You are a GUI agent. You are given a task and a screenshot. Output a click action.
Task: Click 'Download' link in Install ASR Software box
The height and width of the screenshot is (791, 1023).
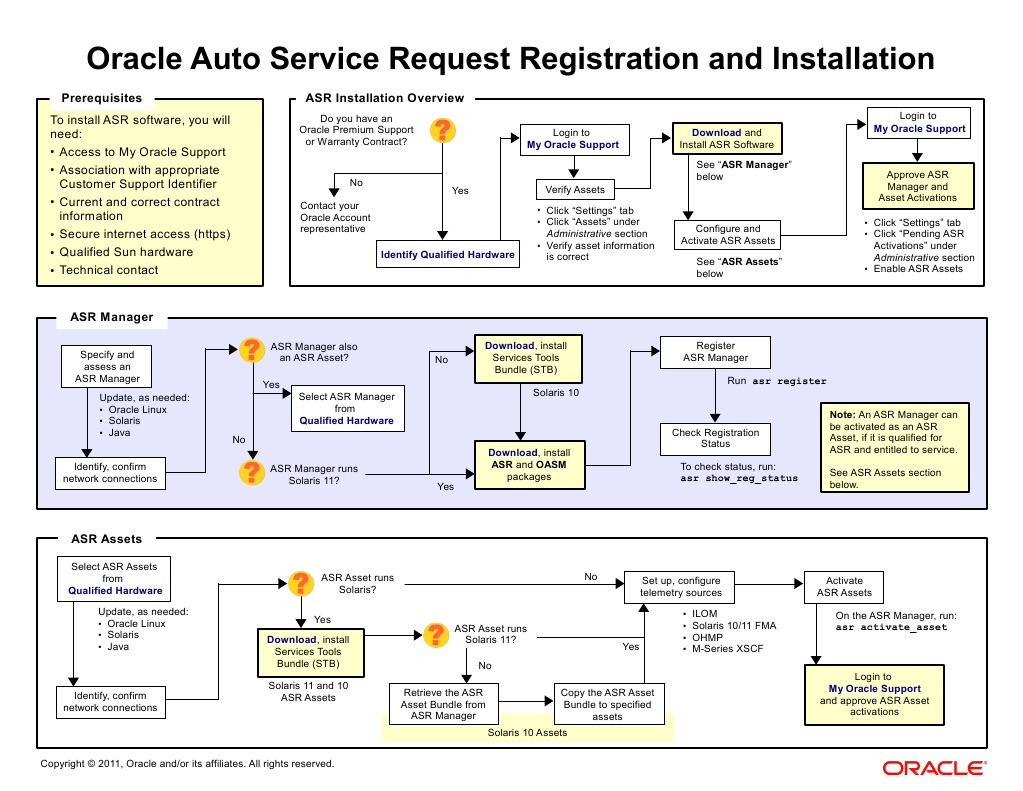click(x=716, y=132)
